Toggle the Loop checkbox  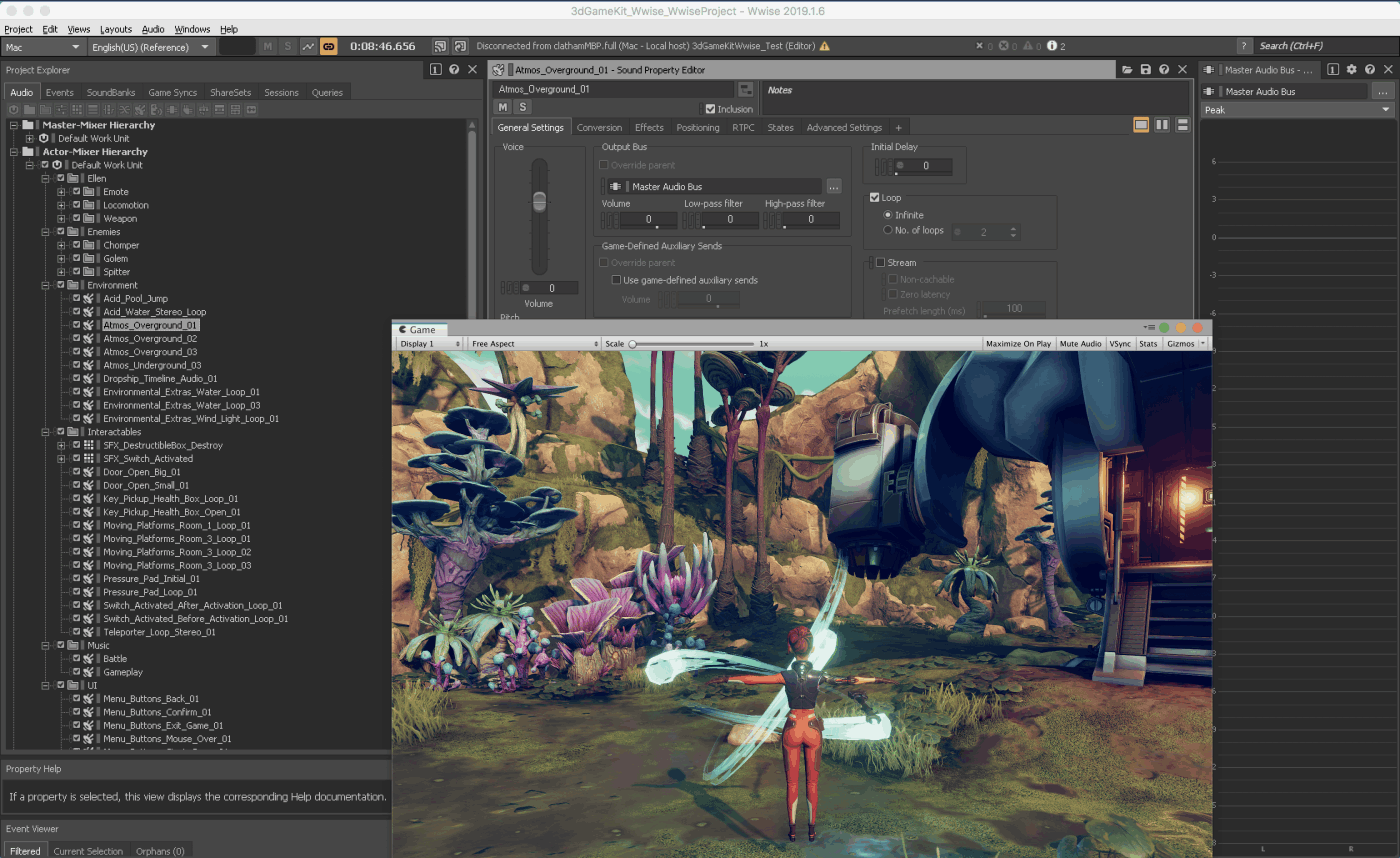[875, 198]
